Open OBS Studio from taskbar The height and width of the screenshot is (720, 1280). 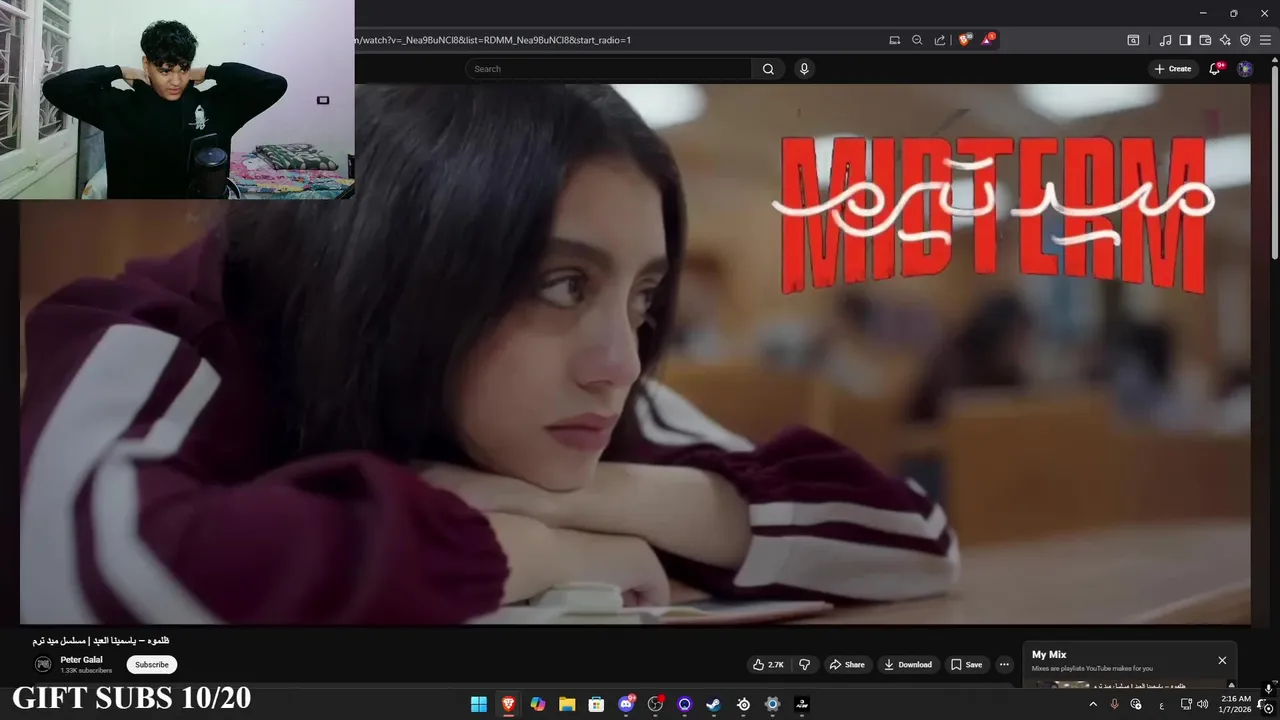click(x=655, y=704)
